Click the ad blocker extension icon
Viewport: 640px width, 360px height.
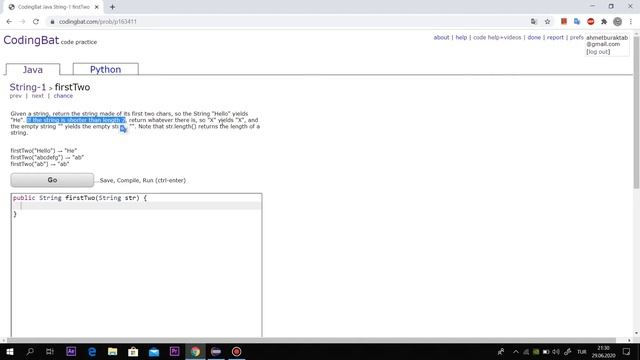(591, 22)
